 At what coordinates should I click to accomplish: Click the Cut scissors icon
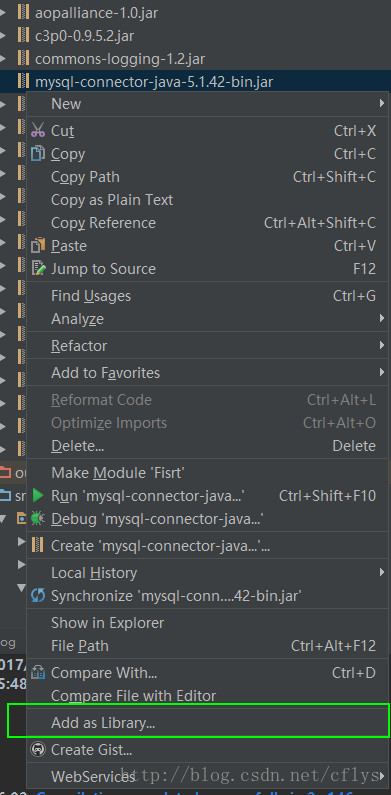pos(38,131)
